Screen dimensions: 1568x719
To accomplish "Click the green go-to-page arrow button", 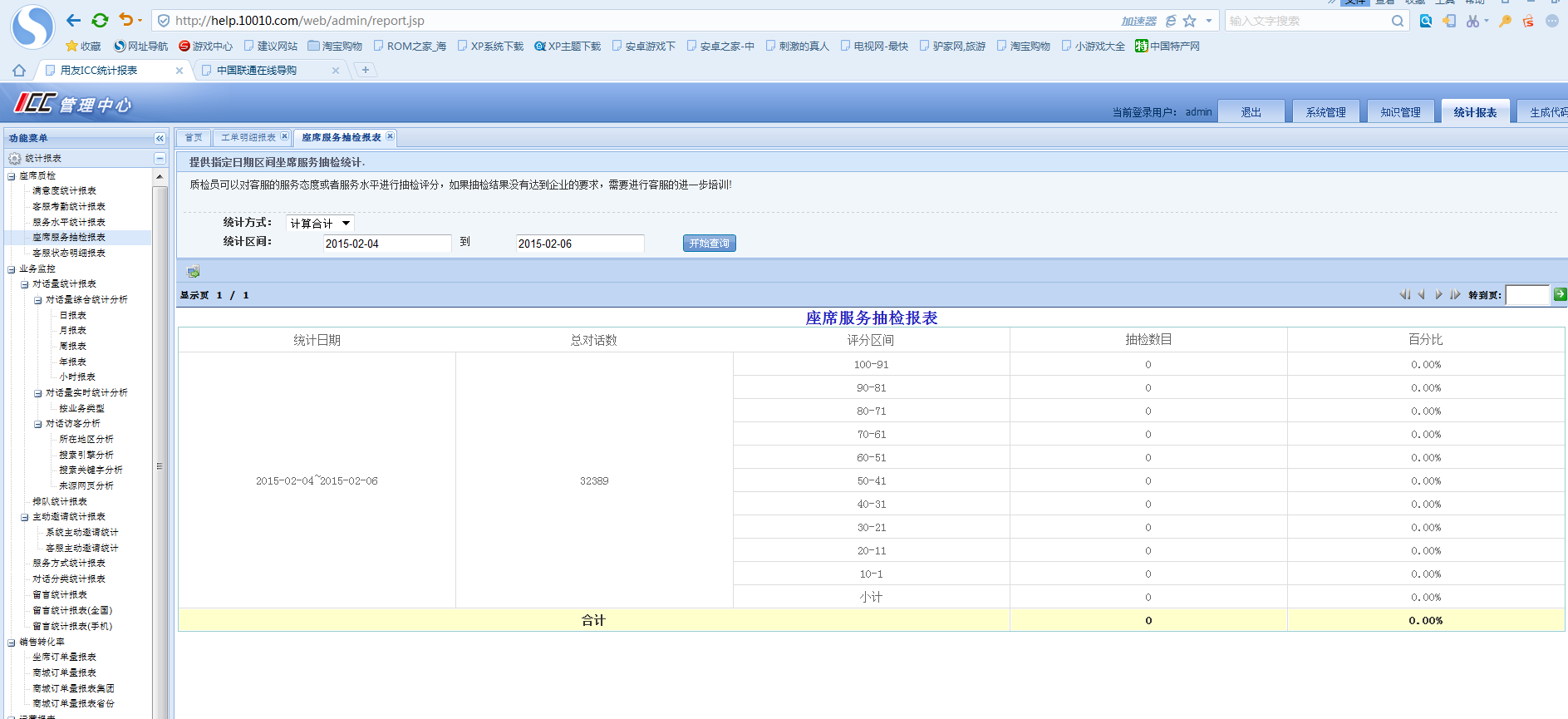I will pyautogui.click(x=1560, y=293).
